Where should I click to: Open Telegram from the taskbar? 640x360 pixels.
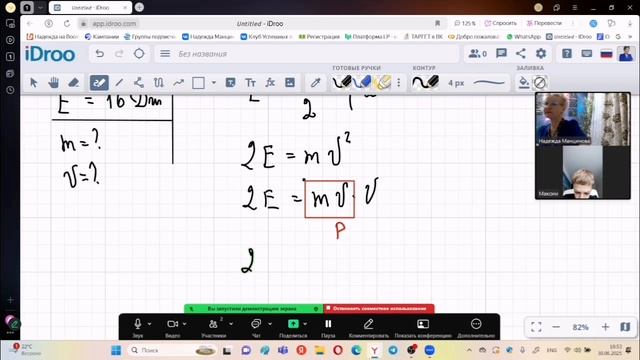(393, 350)
